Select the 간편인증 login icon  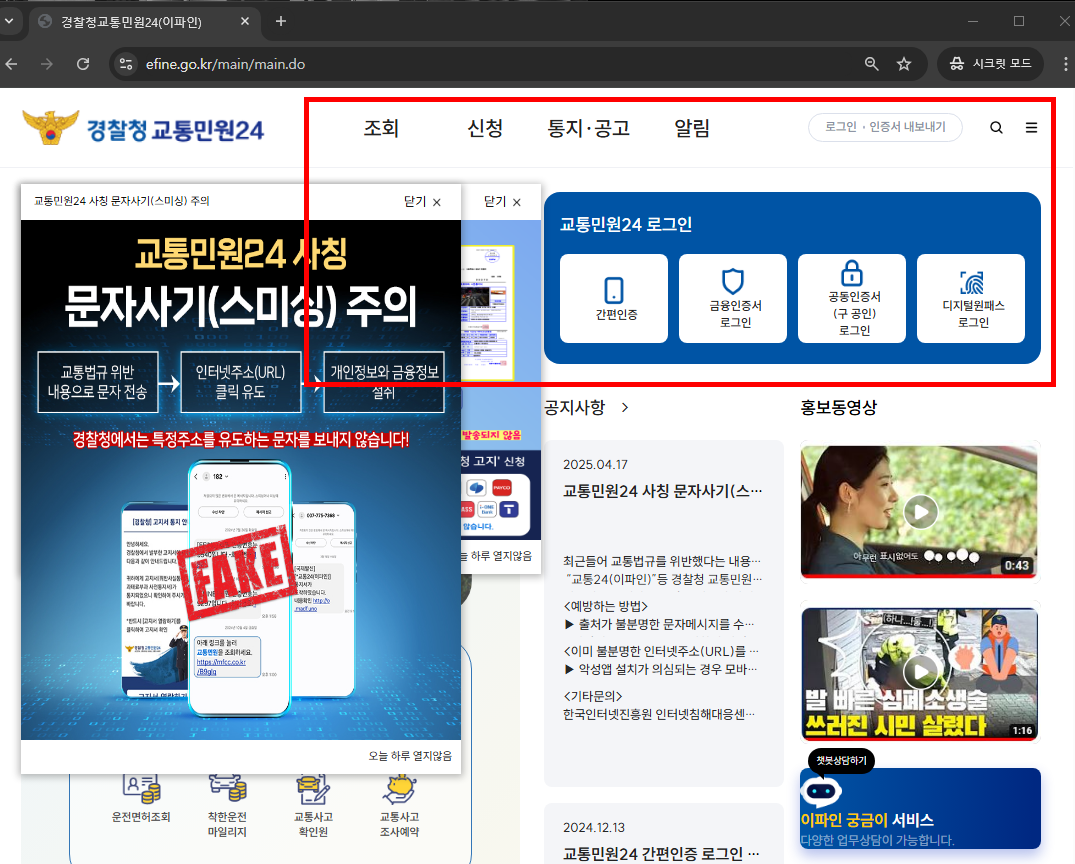613,298
